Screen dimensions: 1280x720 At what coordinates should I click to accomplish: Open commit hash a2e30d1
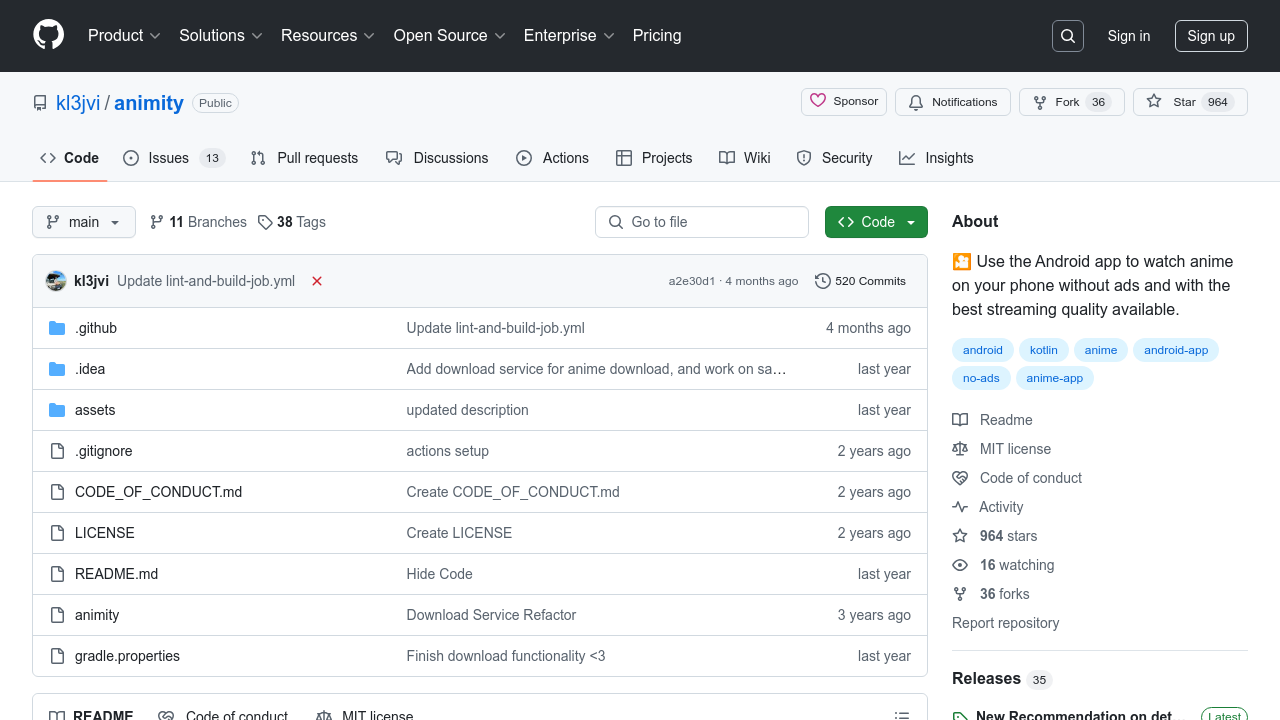pyautogui.click(x=692, y=281)
